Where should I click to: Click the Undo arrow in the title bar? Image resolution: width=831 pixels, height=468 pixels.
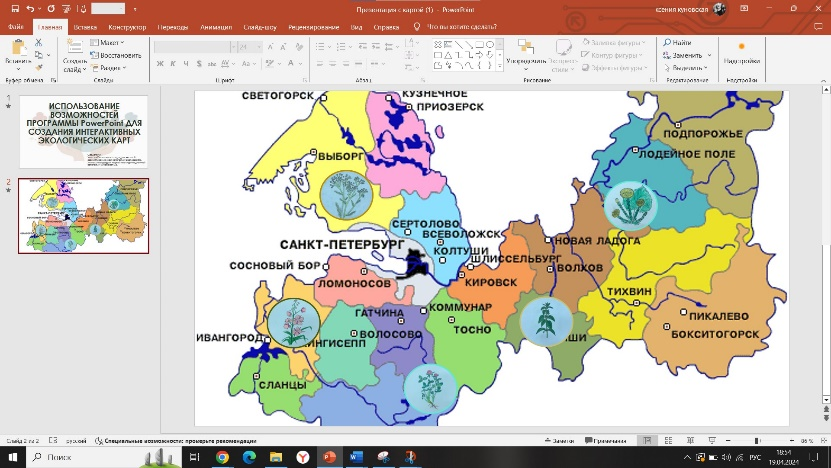(30, 8)
